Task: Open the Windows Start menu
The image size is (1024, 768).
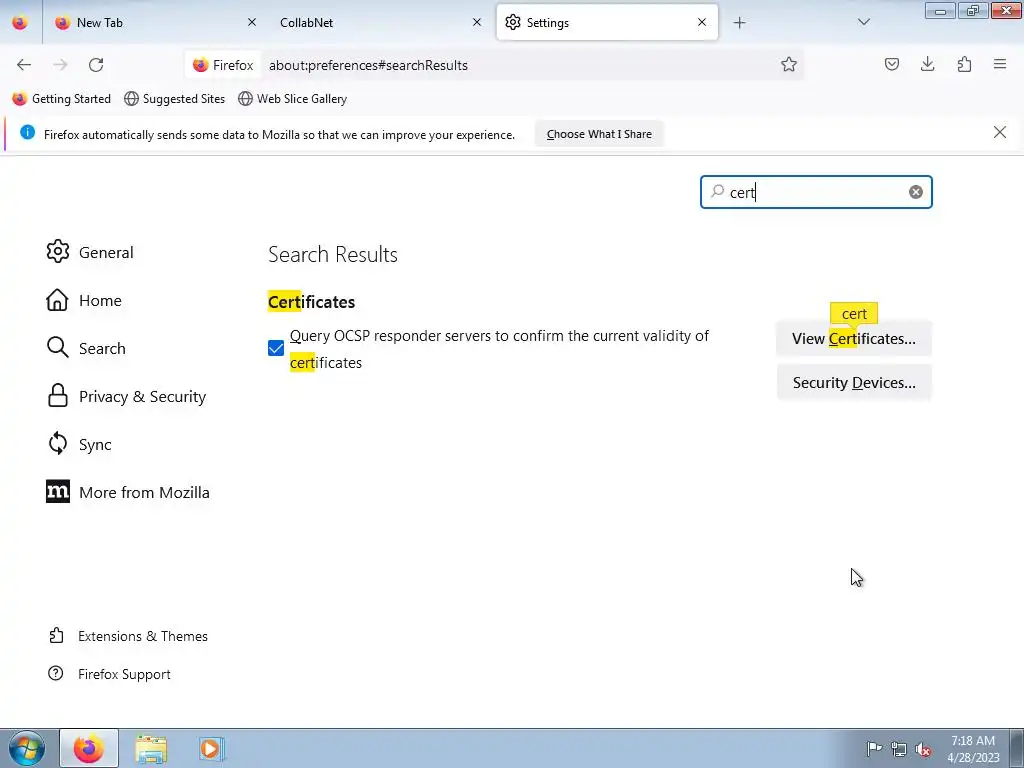Action: point(27,748)
